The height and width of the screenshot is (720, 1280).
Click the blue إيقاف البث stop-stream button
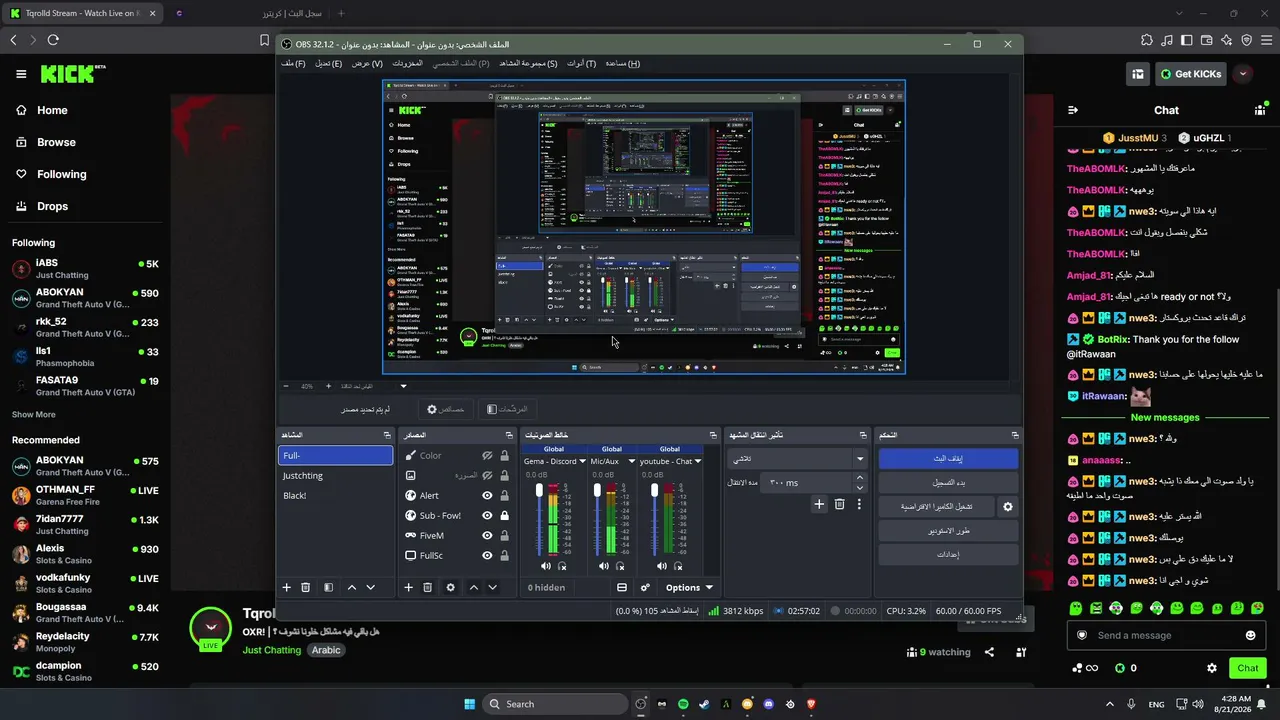click(948, 458)
